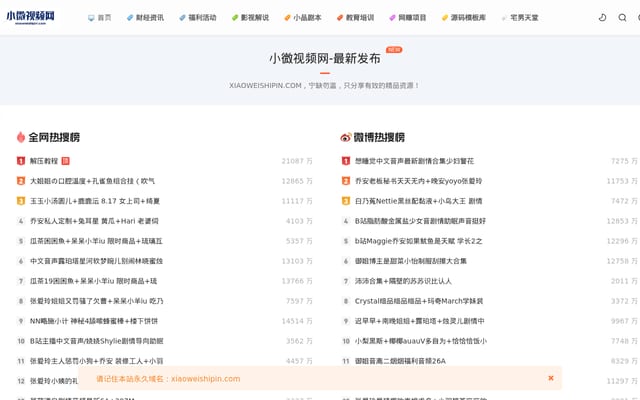Screen dimensions: 640x400
Task: Open the Weibo entry mentioning auauV
Action: 420,341
